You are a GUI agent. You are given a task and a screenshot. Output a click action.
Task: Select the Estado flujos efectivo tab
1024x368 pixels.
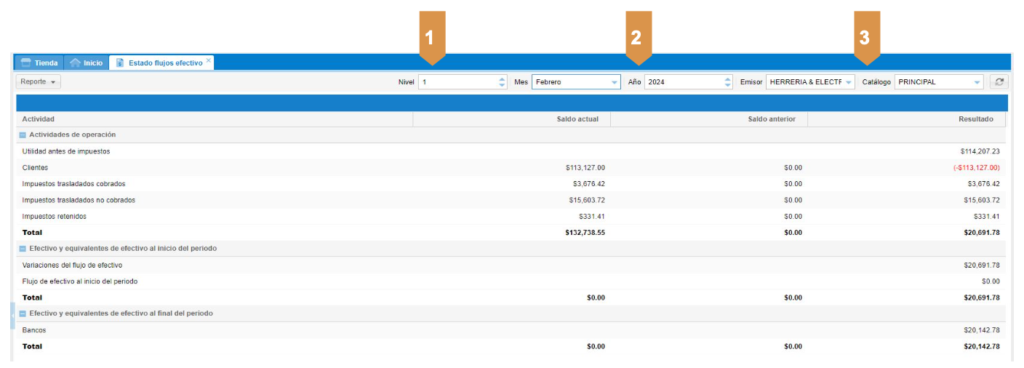161,63
